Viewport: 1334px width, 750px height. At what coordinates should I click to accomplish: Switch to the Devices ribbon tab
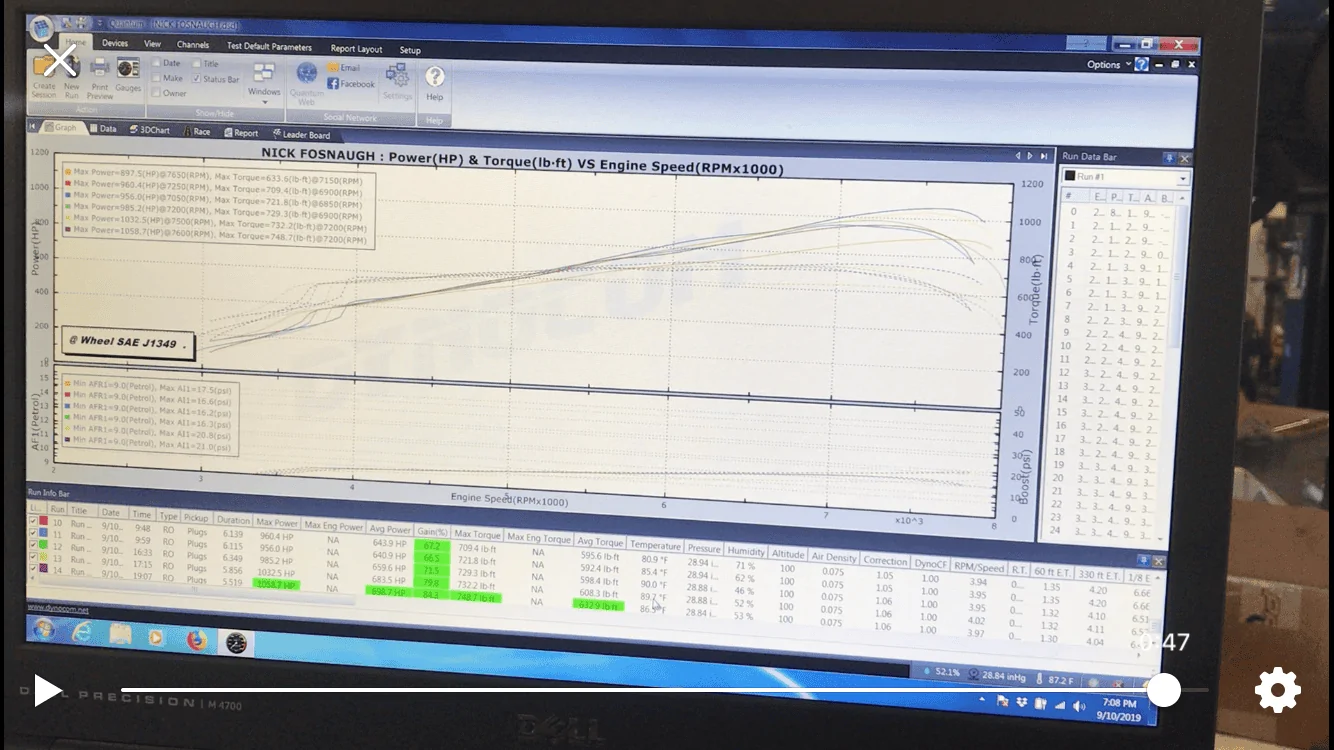(115, 43)
